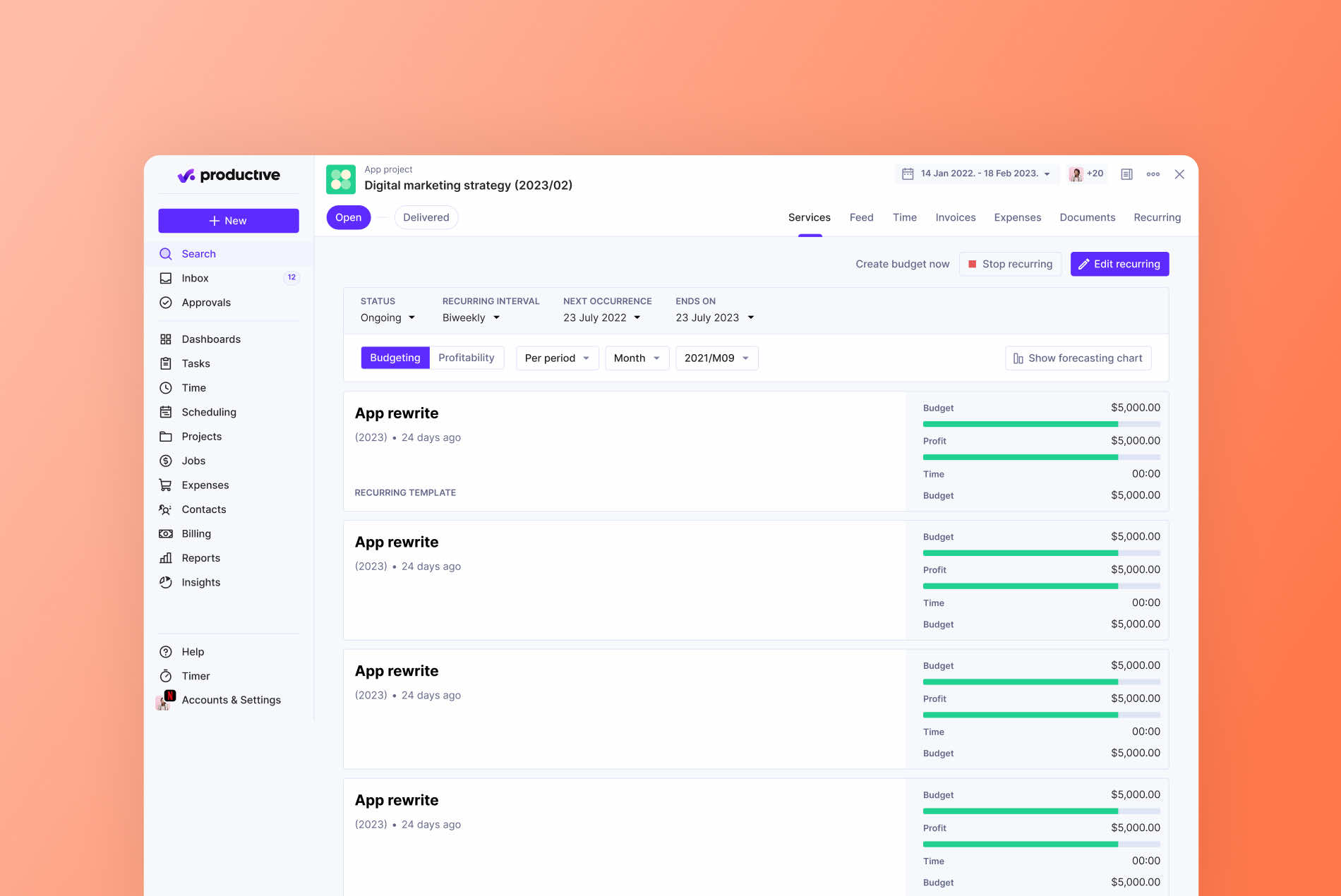Select the Dashboards icon in sidebar
This screenshot has height=896, width=1341.
(x=165, y=339)
